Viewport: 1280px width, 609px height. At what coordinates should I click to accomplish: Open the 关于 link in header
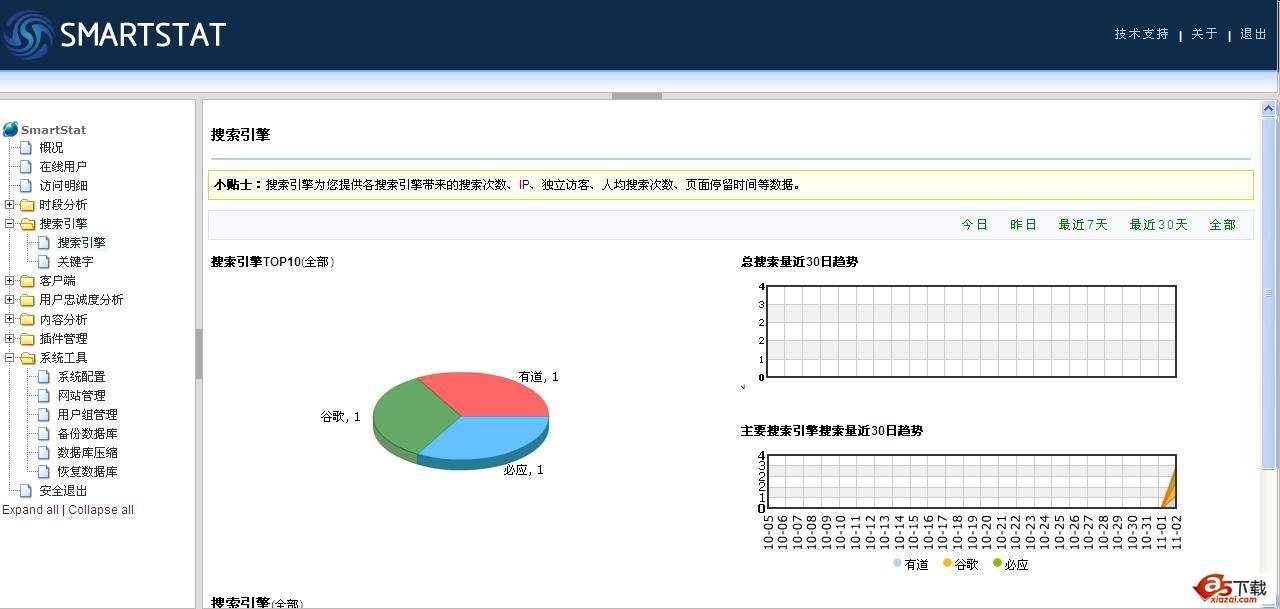click(x=1204, y=34)
